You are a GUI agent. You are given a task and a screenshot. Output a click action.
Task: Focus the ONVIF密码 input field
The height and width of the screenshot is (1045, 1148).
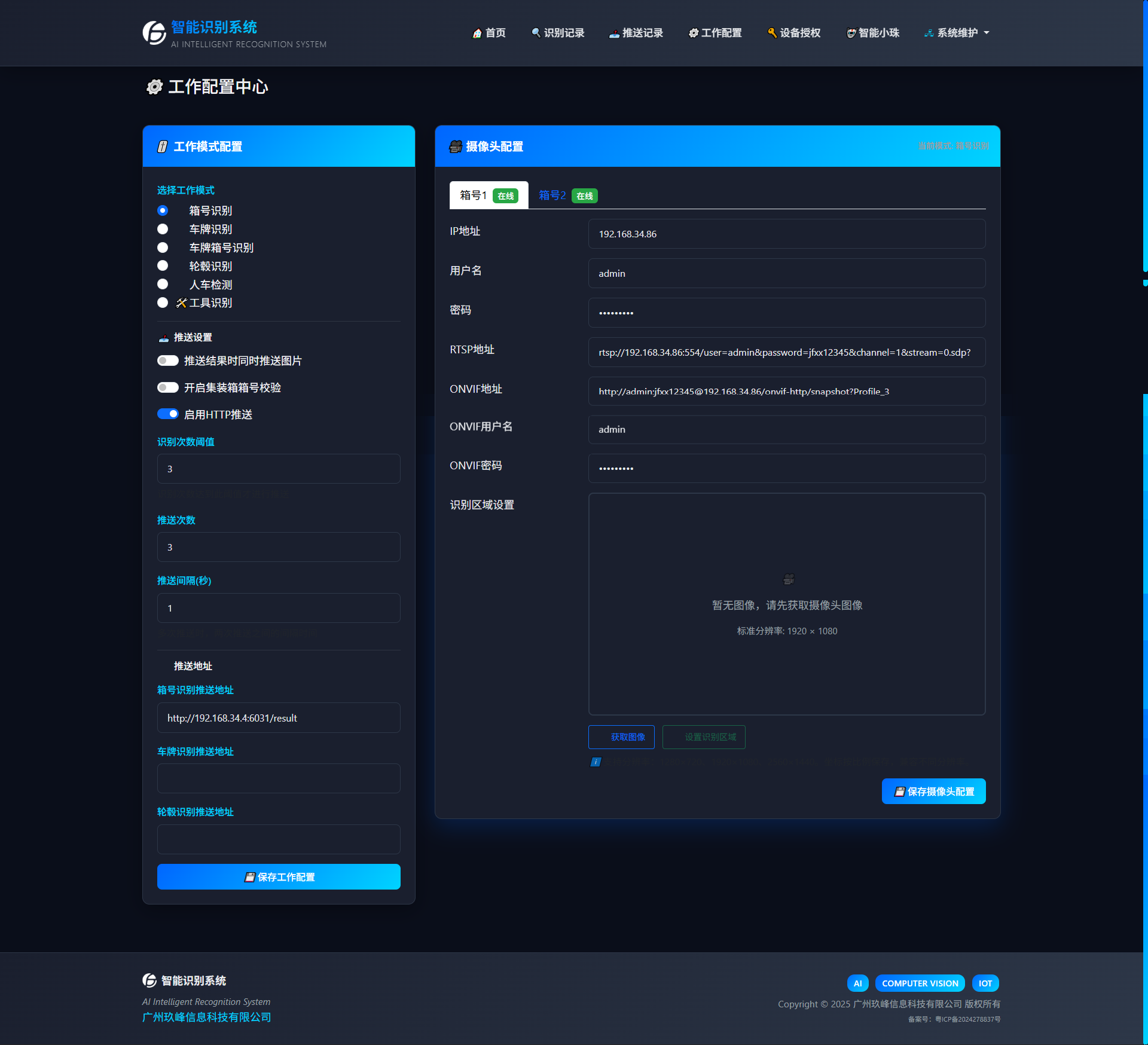coord(787,468)
